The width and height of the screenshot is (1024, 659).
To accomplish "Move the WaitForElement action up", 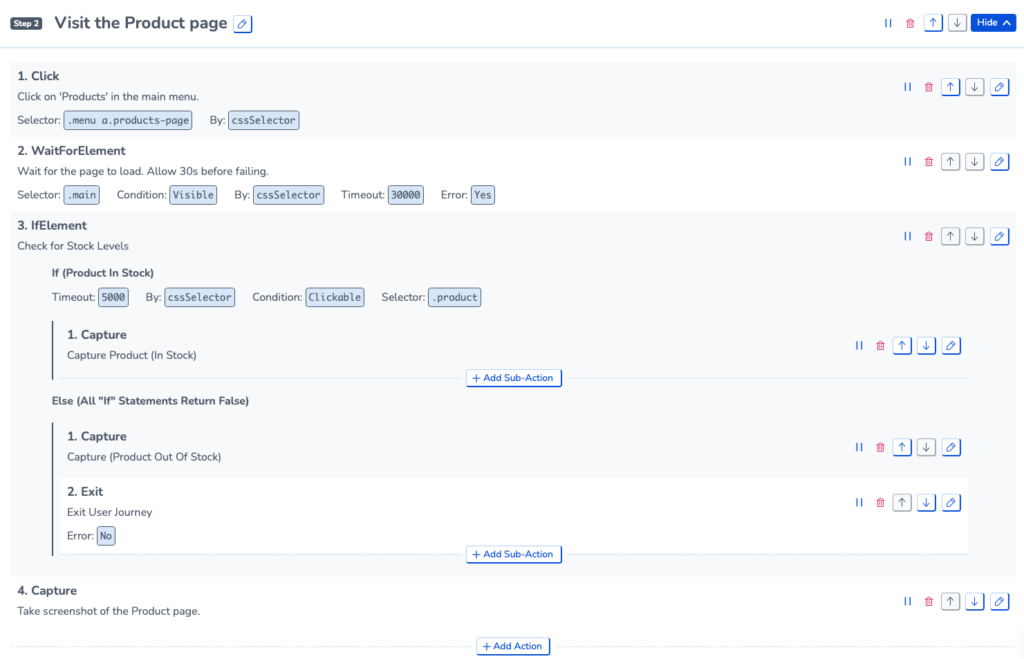I will click(950, 161).
